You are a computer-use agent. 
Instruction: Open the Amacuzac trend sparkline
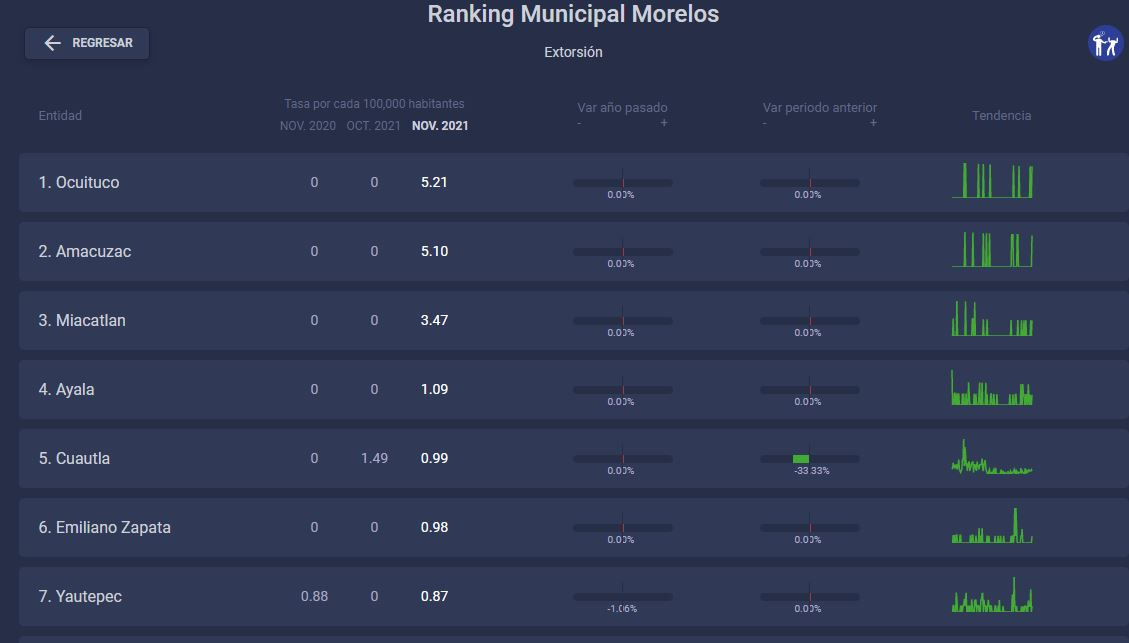pos(992,250)
